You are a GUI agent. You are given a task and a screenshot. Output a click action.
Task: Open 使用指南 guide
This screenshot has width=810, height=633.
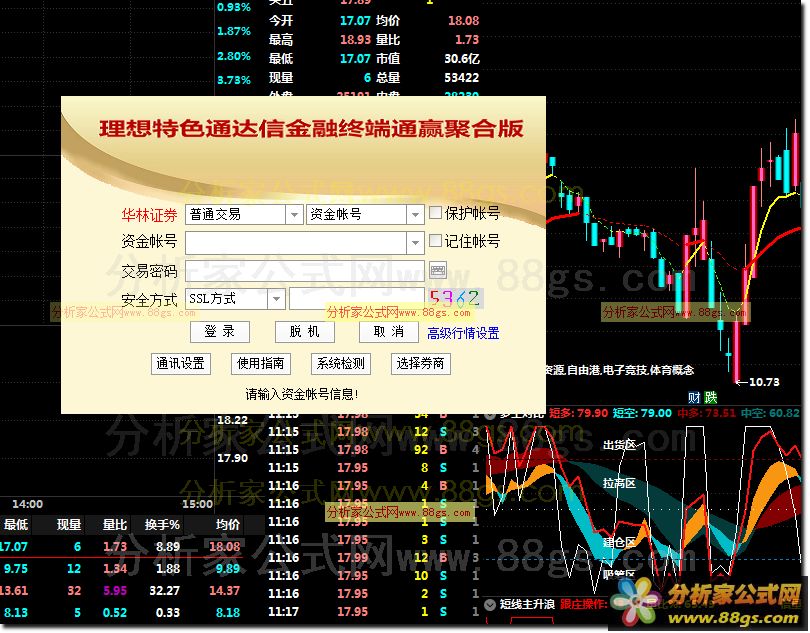(260, 364)
